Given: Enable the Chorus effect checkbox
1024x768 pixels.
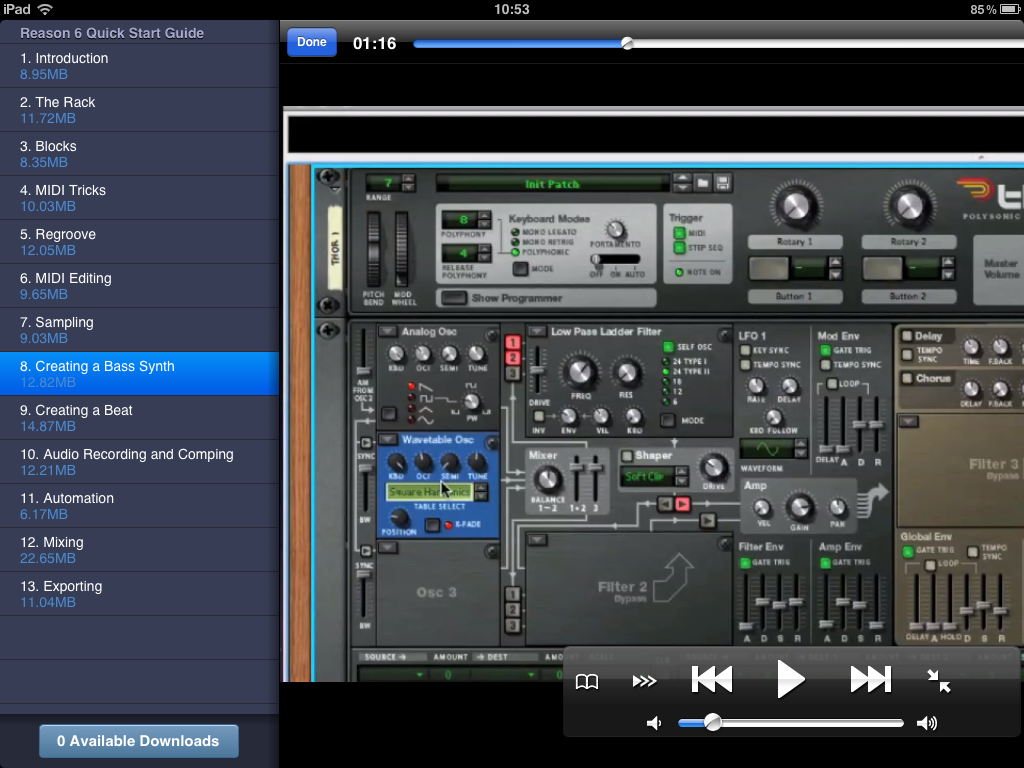Looking at the screenshot, I should (x=907, y=379).
